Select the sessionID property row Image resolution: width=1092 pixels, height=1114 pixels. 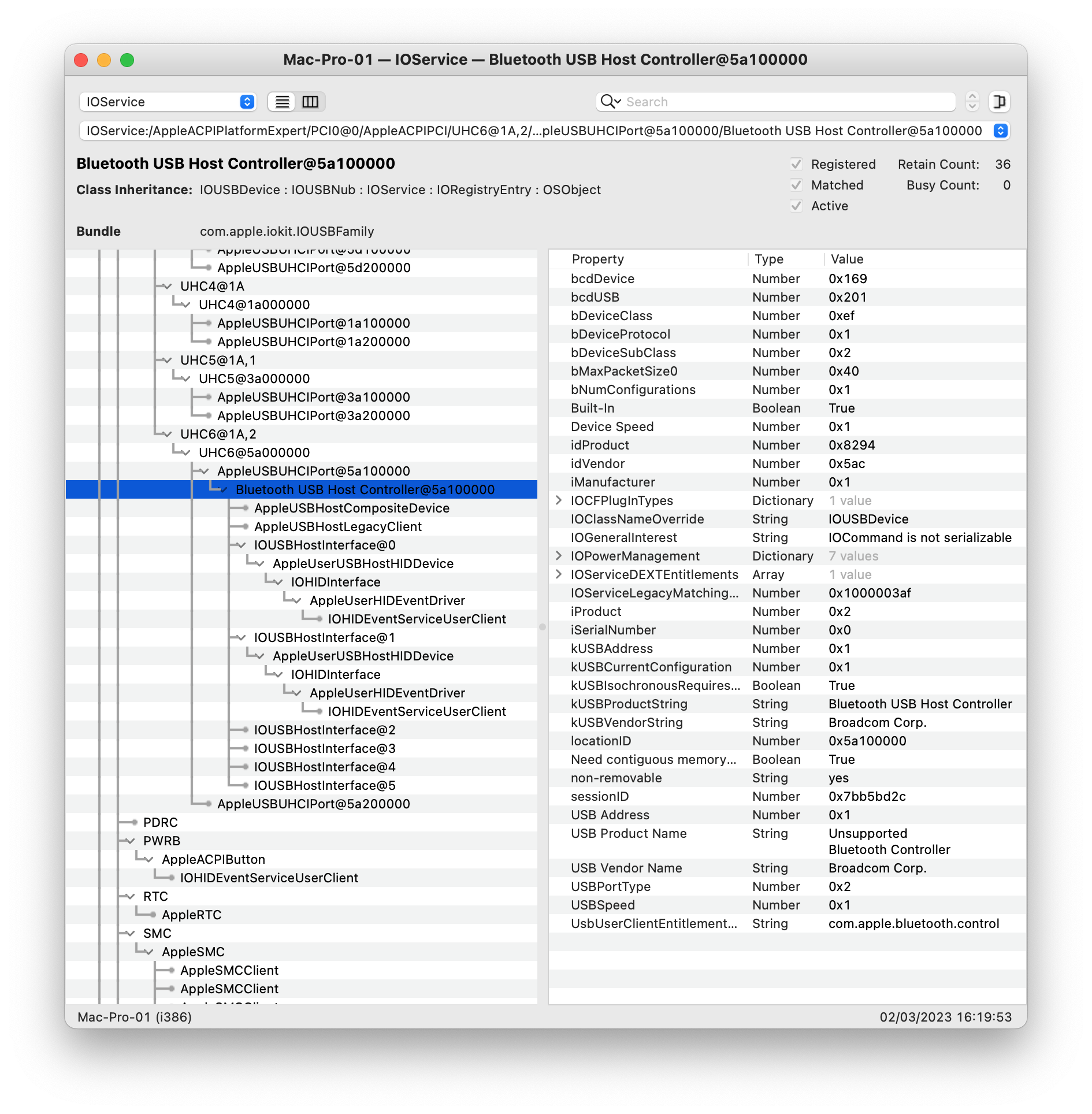pos(788,796)
